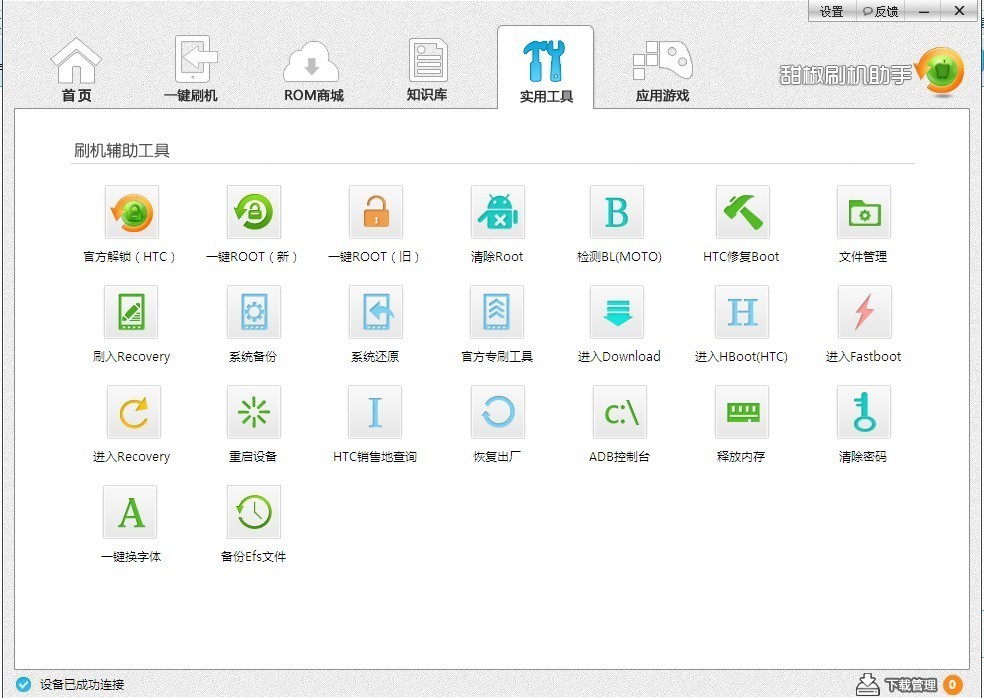Click 进入HBoot(HTC) icon
The width and height of the screenshot is (984, 698).
pyautogui.click(x=742, y=312)
